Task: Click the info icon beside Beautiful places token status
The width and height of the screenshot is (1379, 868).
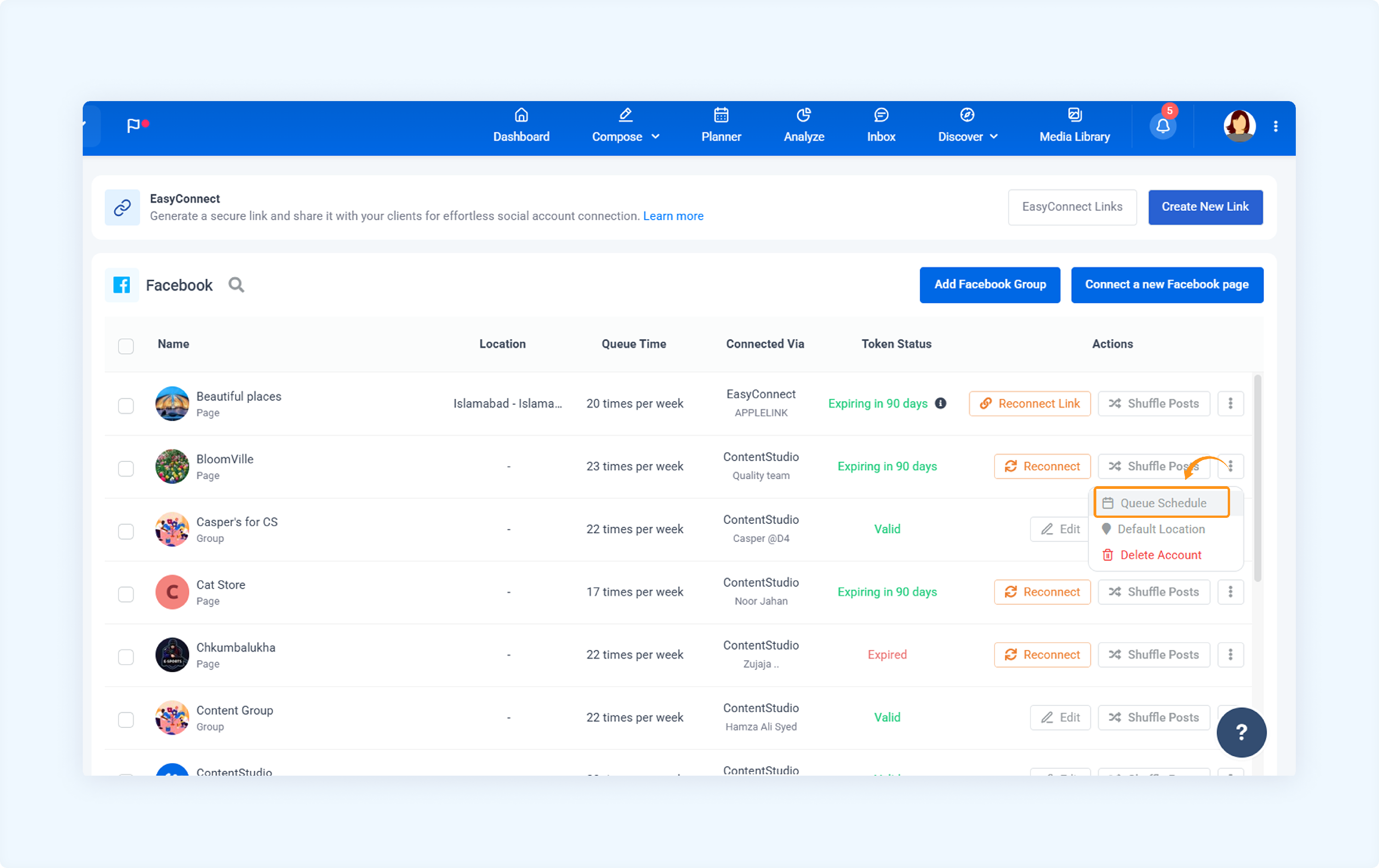Action: pyautogui.click(x=940, y=403)
